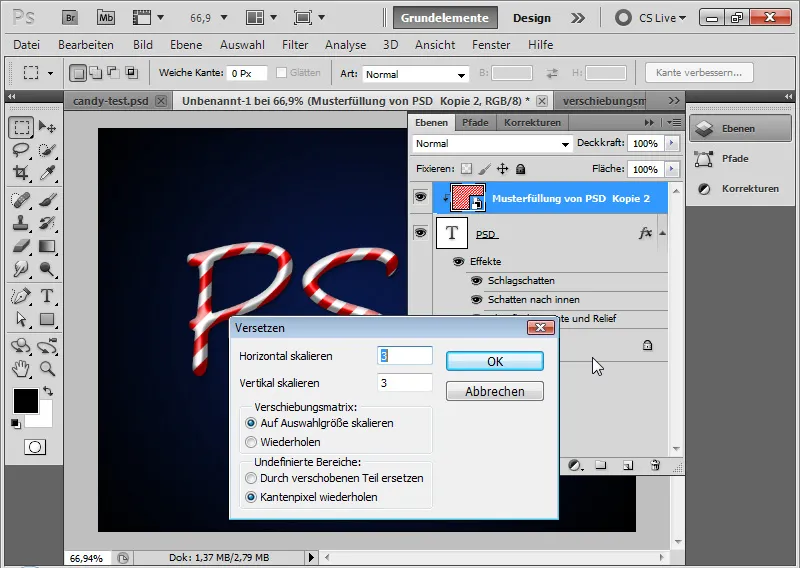Click Abbrechen in Versetzen dialog
The image size is (800, 568).
click(x=494, y=391)
